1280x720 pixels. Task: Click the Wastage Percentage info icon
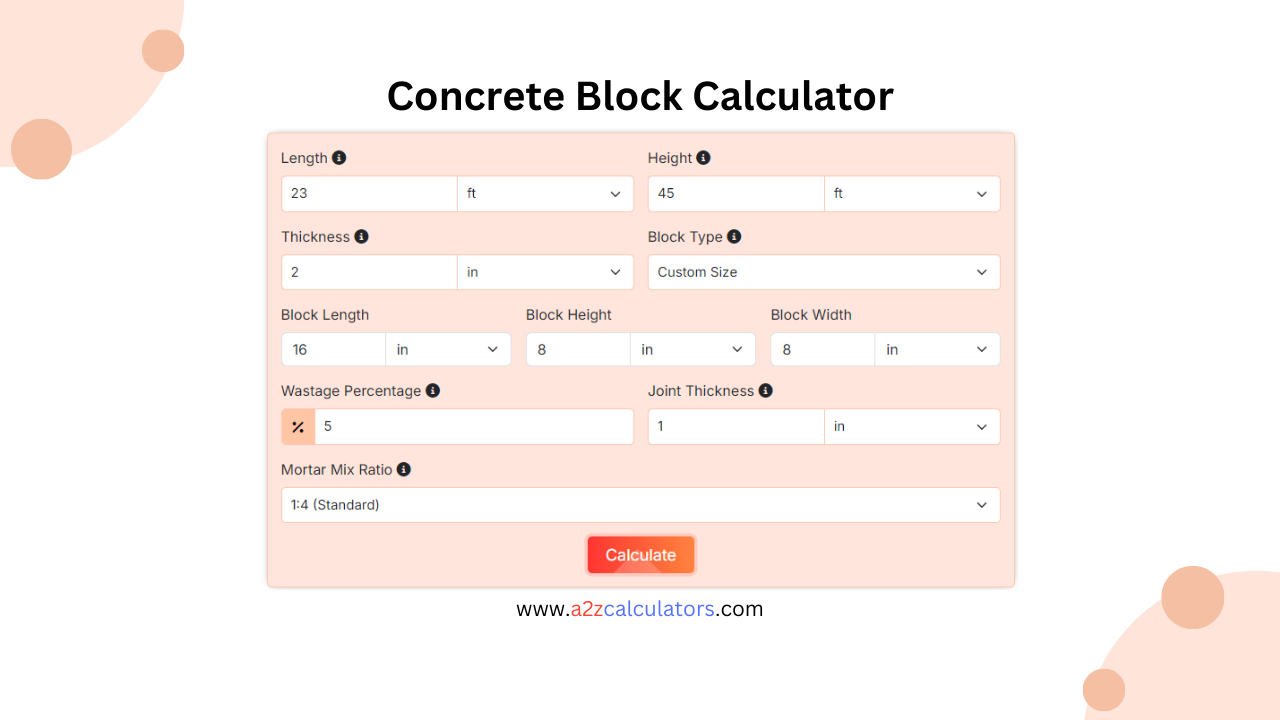432,390
